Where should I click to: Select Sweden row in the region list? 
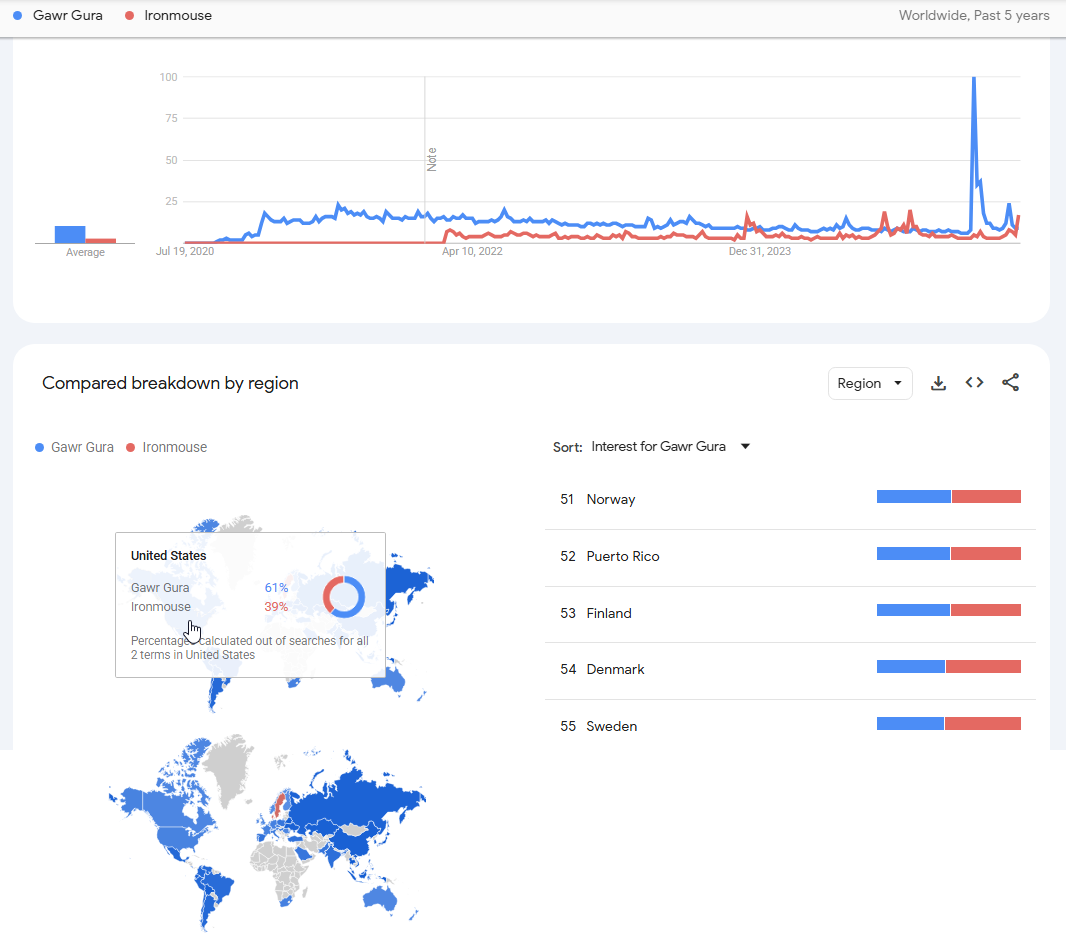tap(790, 726)
